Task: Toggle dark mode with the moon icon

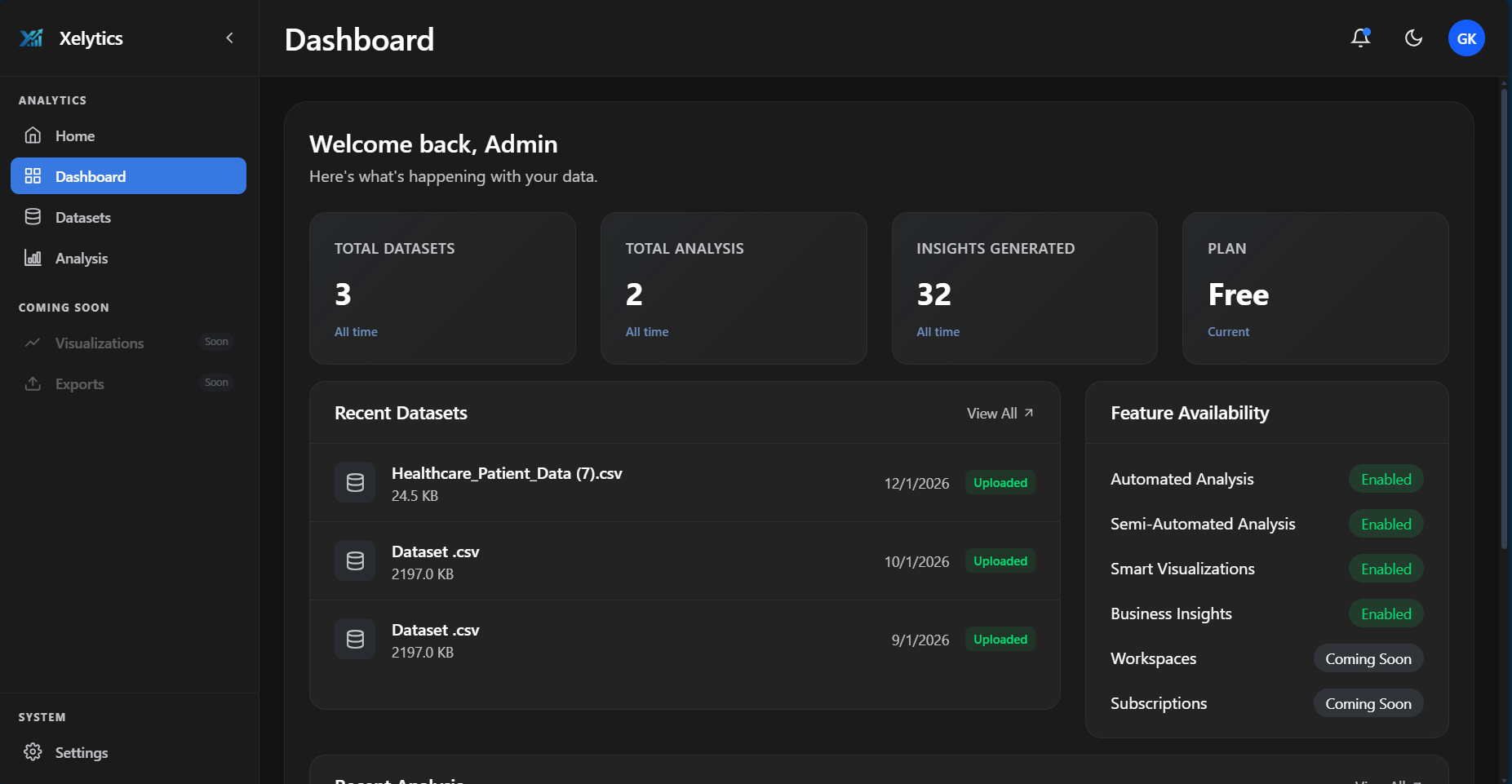Action: (x=1413, y=38)
